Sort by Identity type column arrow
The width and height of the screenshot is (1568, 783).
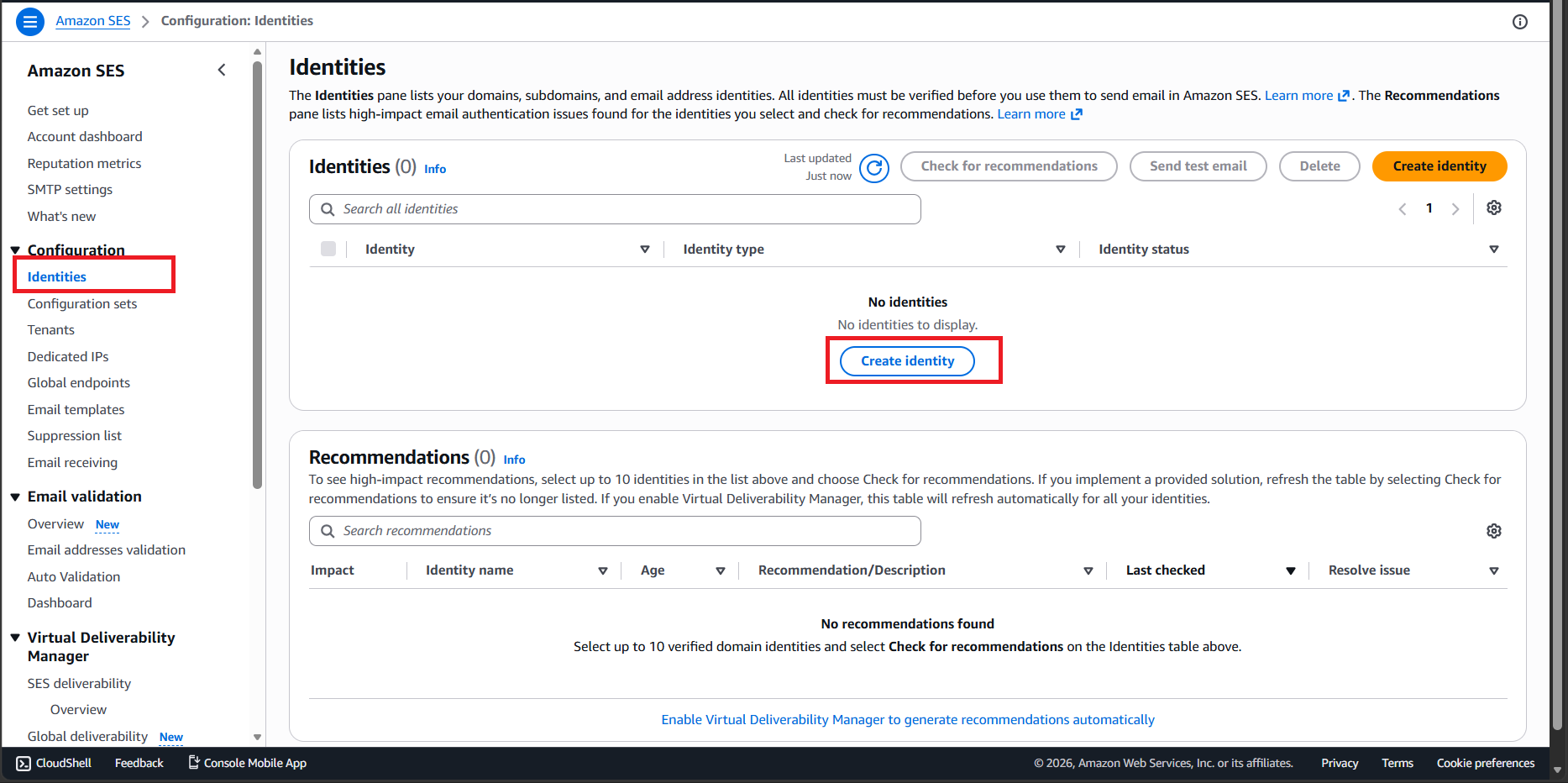[x=1061, y=250]
